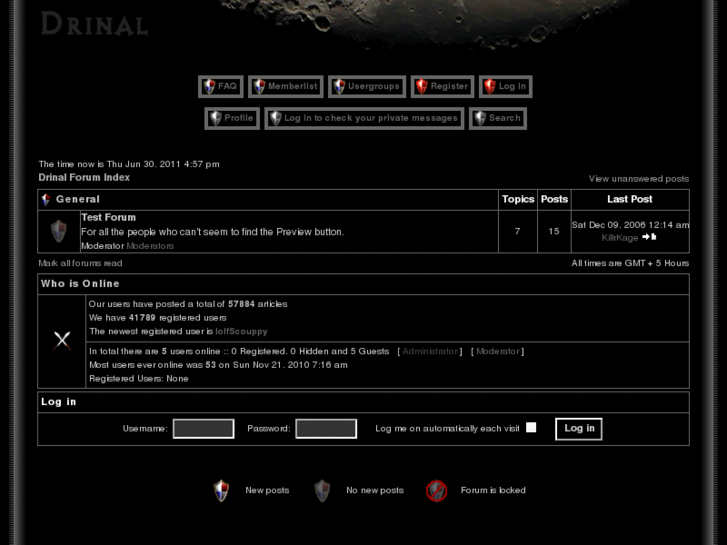
Task: Click 'All times are GMT + 5 Hours'
Action: tap(630, 263)
